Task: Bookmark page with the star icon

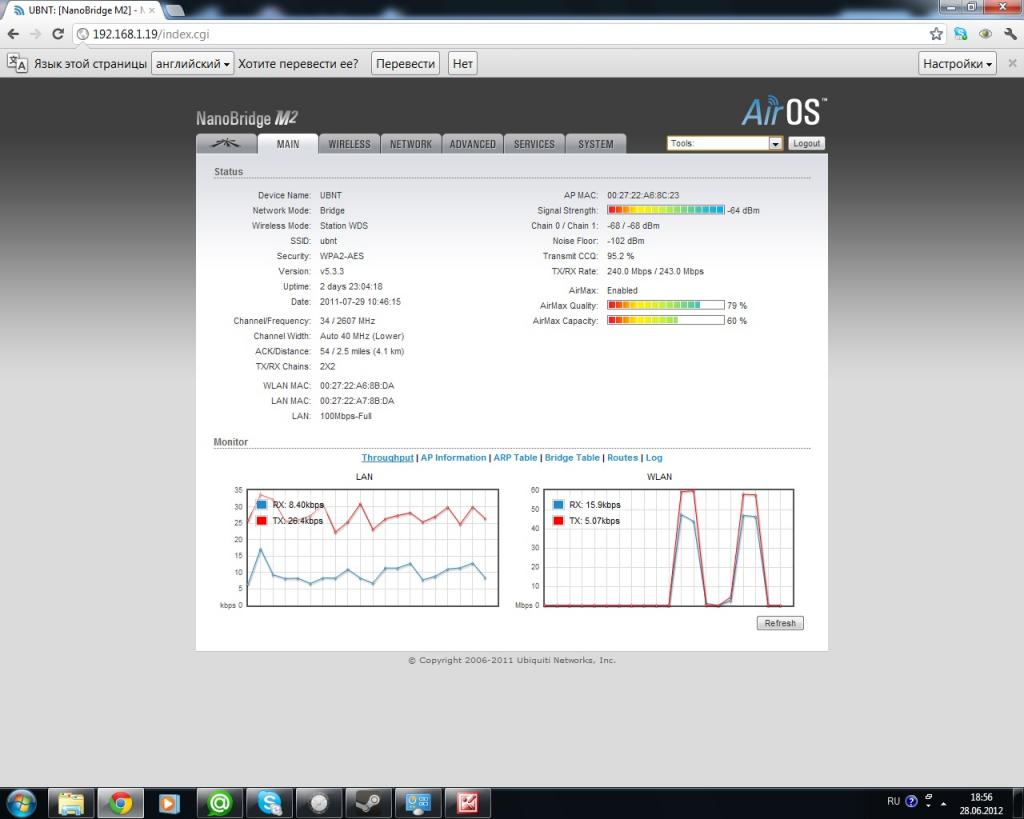Action: point(936,34)
